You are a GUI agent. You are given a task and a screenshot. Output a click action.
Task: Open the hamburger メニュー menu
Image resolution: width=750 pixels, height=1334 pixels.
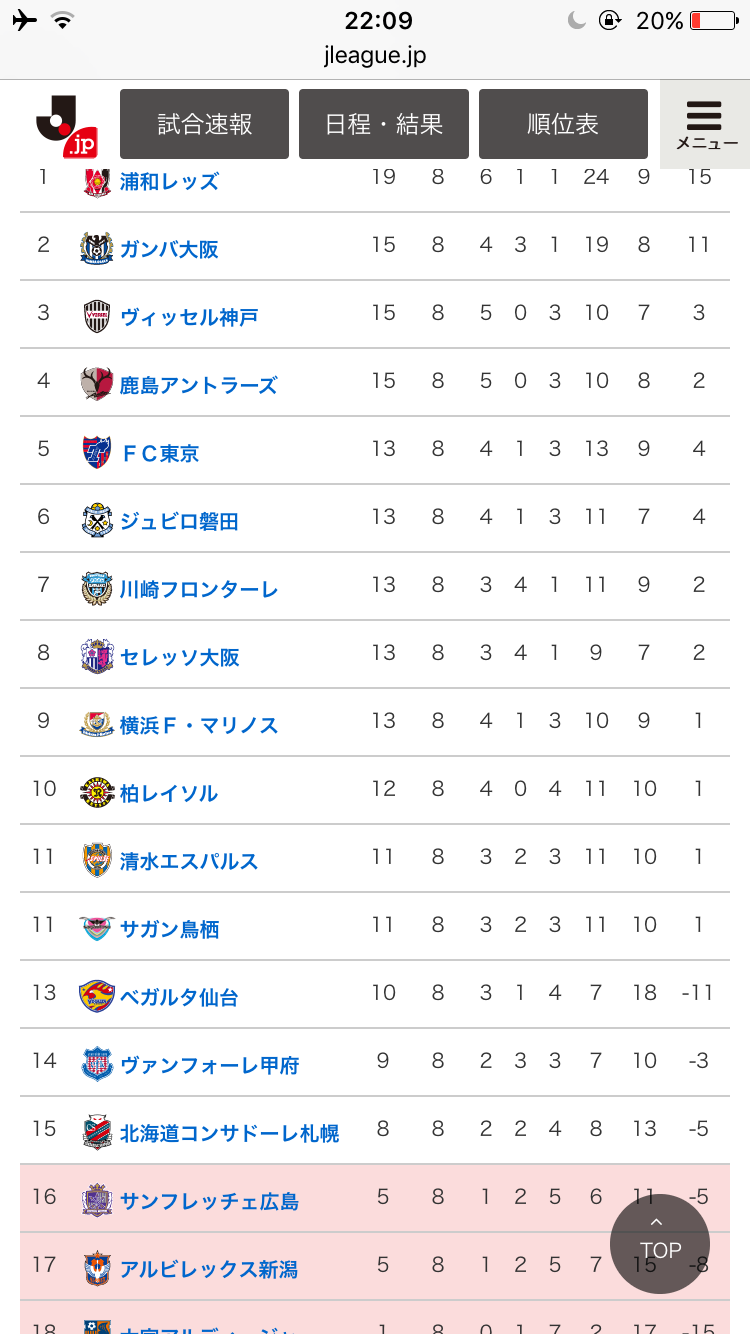pos(706,125)
